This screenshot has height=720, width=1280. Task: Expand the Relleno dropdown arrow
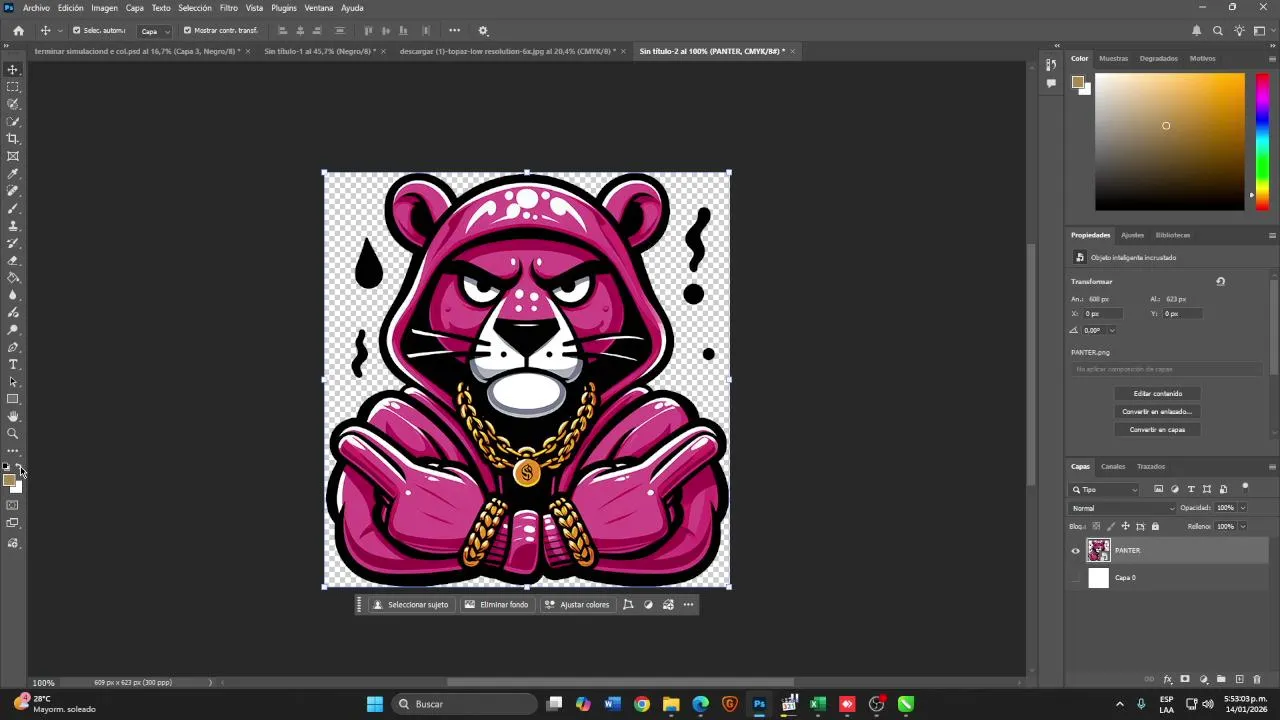[1243, 526]
